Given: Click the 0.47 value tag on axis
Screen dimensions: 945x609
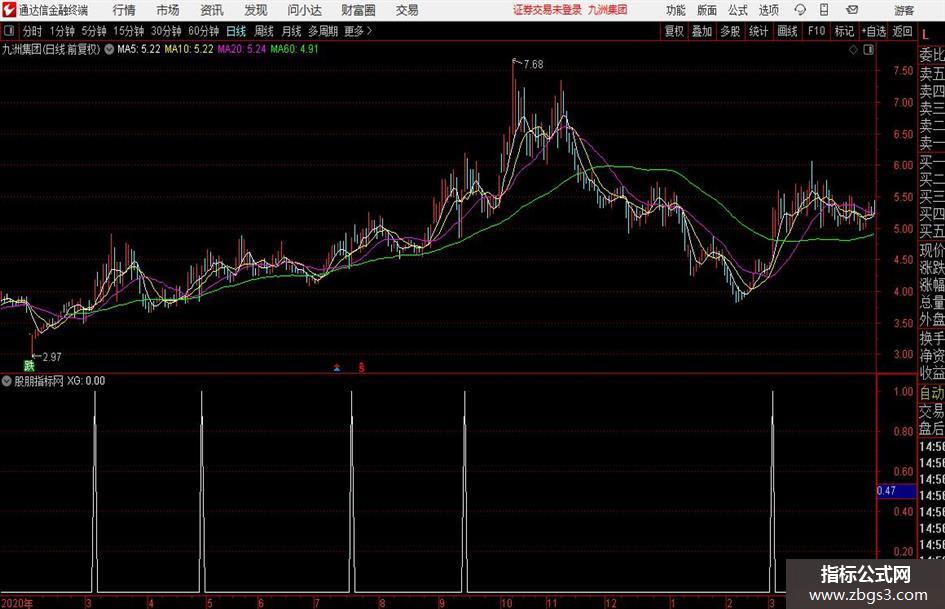Looking at the screenshot, I should click(896, 491).
